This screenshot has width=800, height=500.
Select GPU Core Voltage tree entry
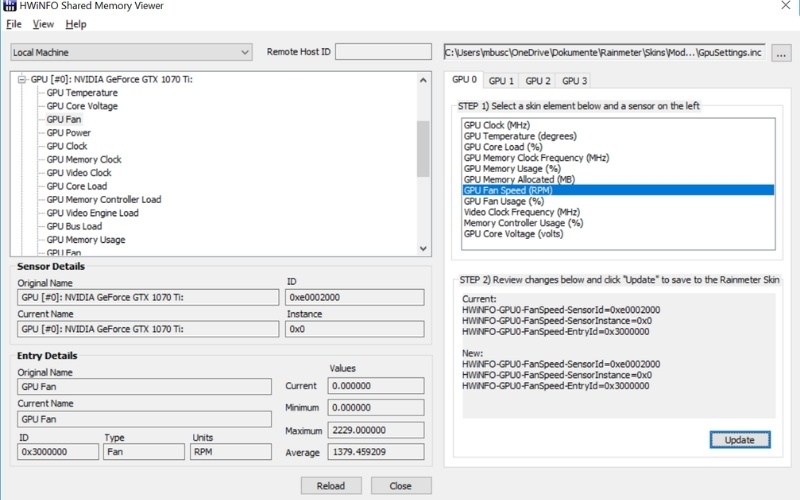coord(82,106)
